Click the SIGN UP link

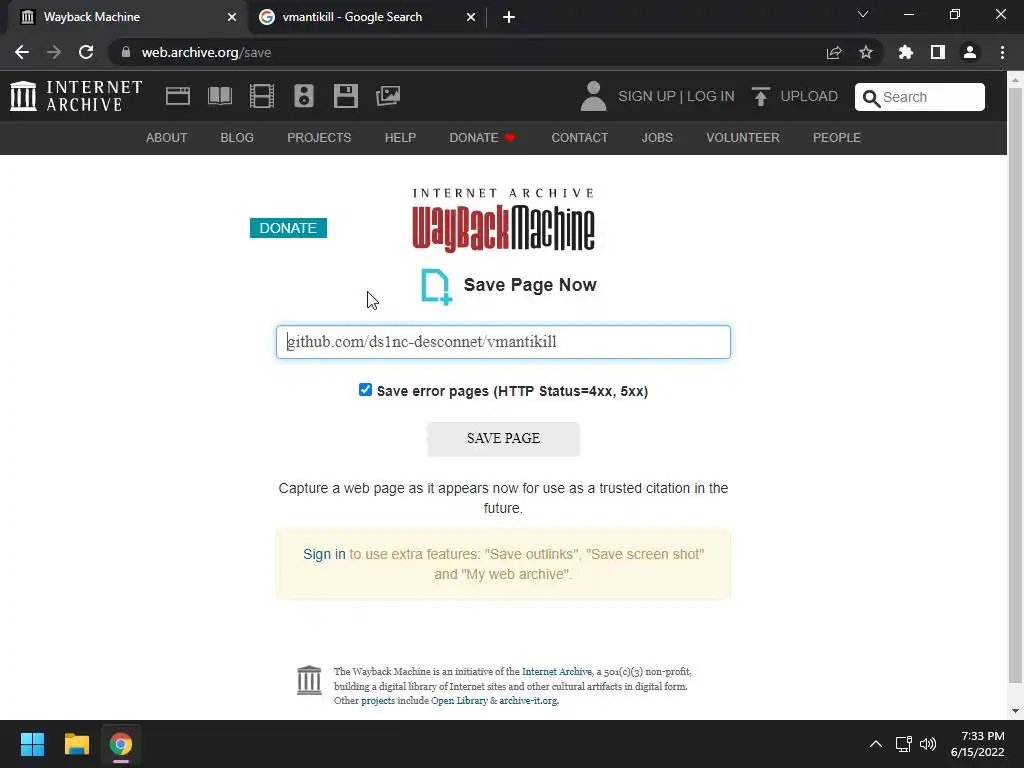pyautogui.click(x=647, y=96)
